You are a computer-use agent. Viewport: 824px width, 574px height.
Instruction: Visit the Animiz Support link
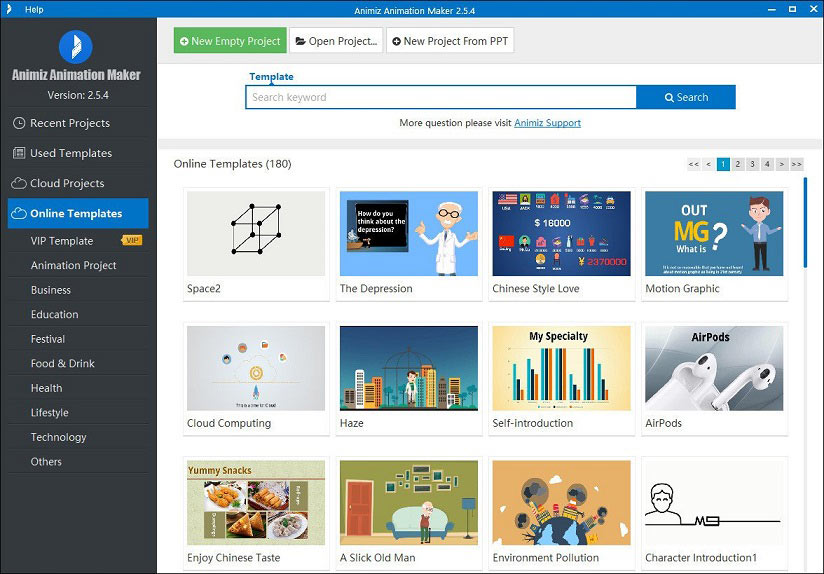[547, 123]
